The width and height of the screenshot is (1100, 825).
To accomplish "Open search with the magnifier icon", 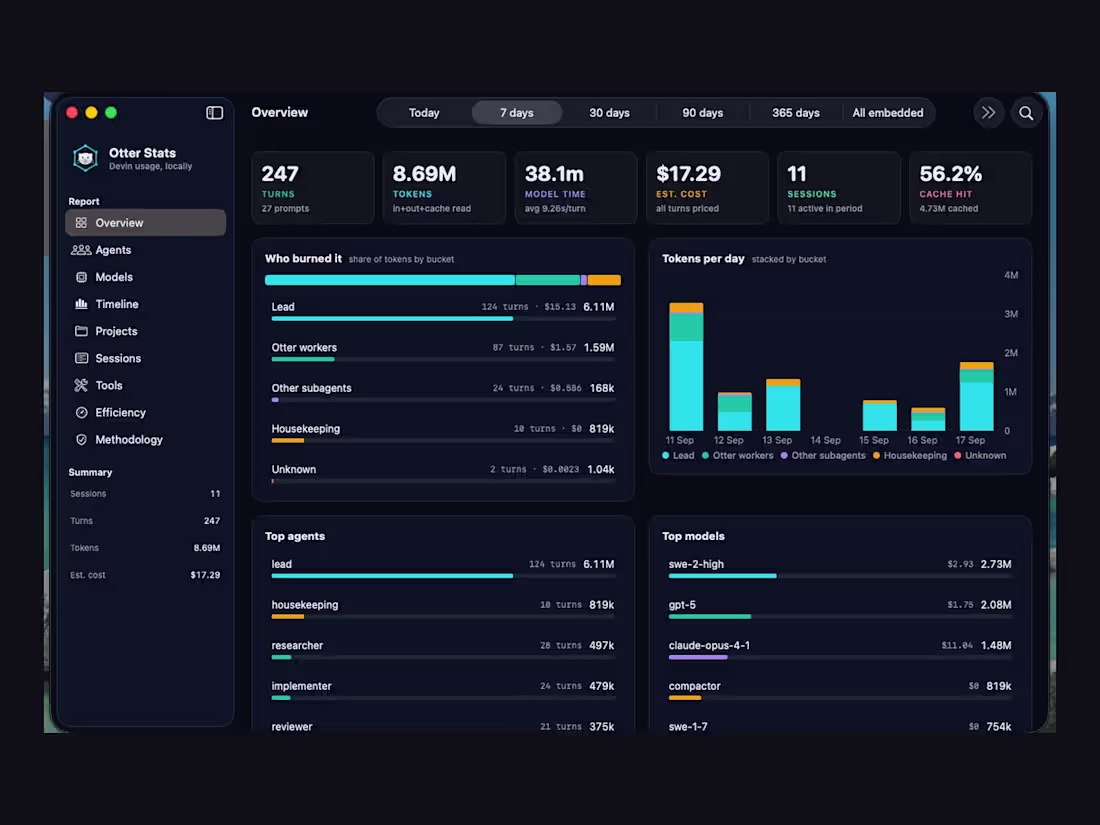I will tap(1026, 113).
